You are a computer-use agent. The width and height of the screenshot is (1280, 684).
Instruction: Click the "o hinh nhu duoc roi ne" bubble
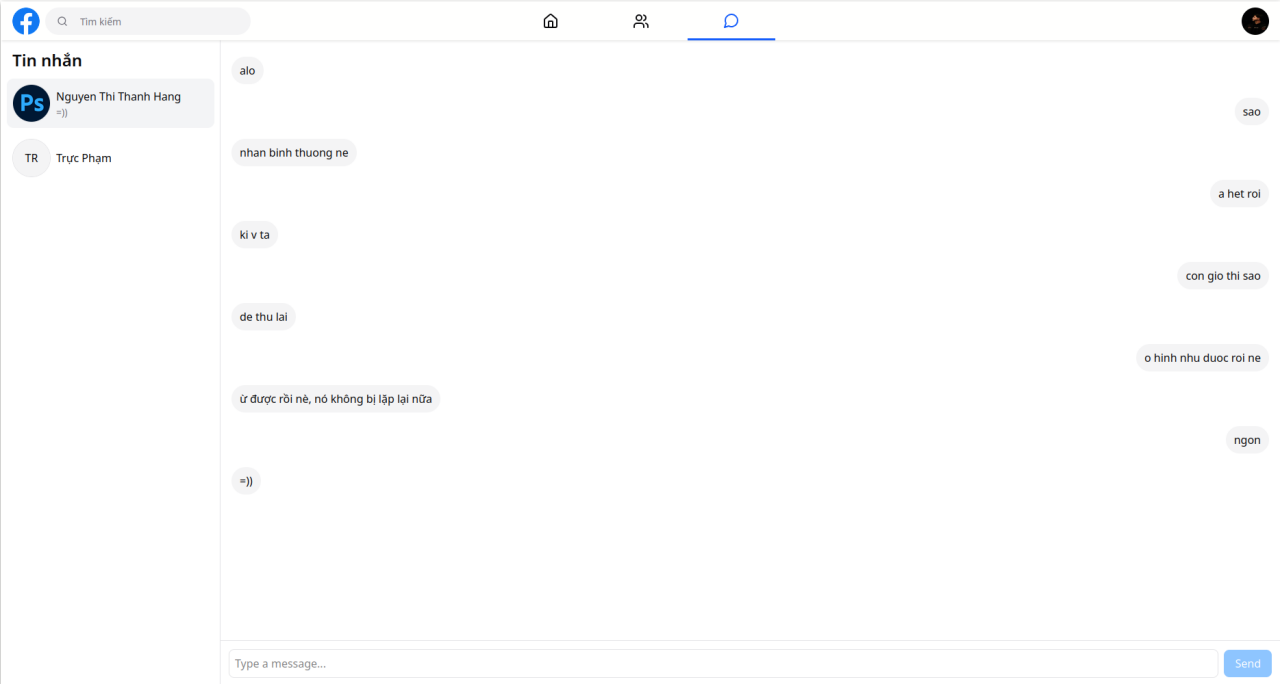(x=1202, y=358)
